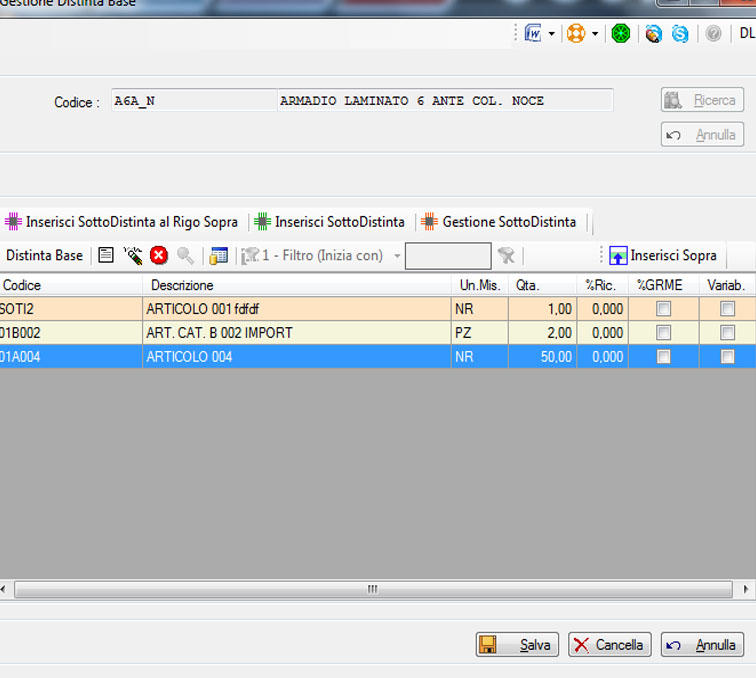
Task: Click the magnifier search icon in grid toolbar
Action: click(185, 256)
